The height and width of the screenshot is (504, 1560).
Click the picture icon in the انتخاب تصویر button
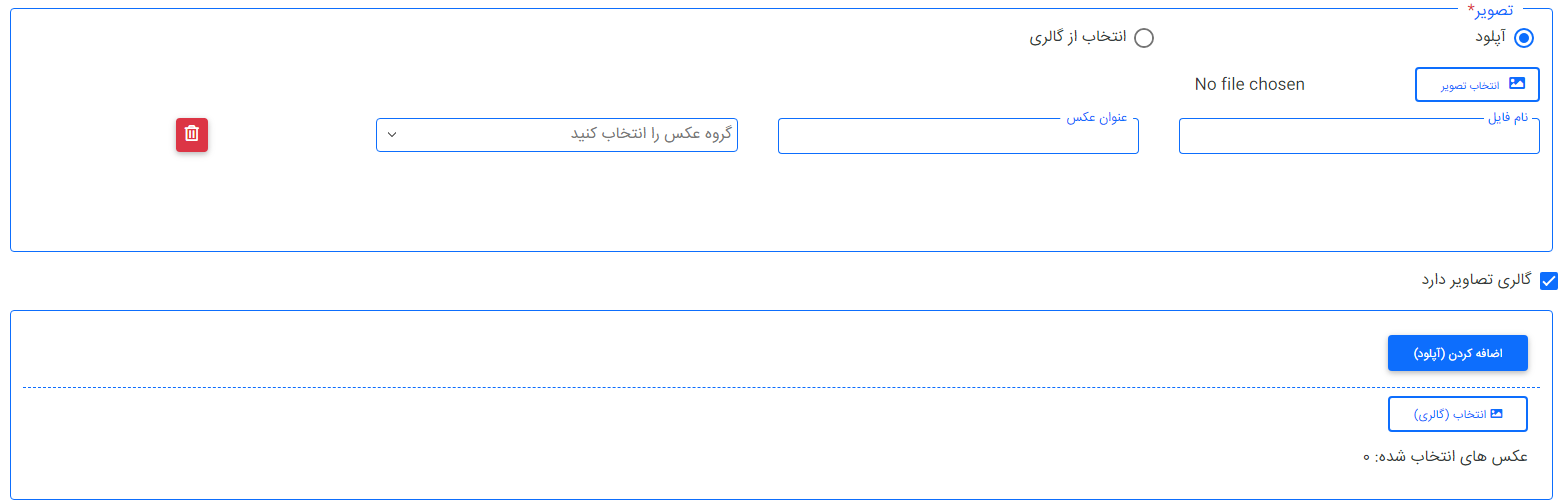tap(1517, 84)
